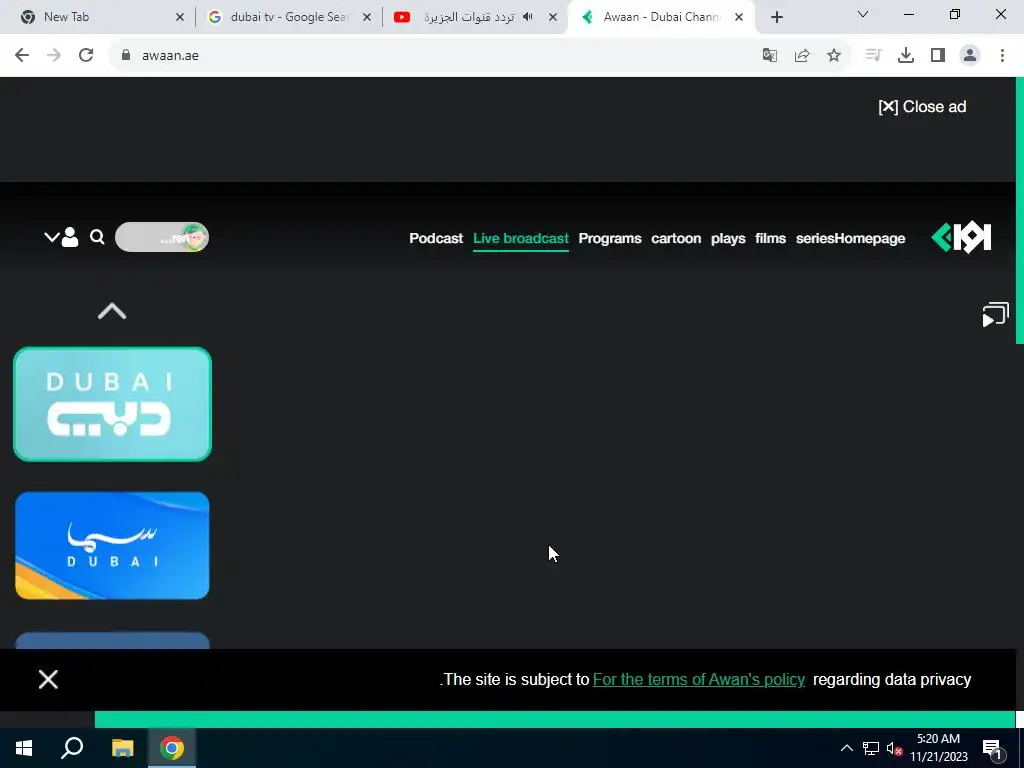Switch to dubai tv Google Search tab

click(287, 17)
